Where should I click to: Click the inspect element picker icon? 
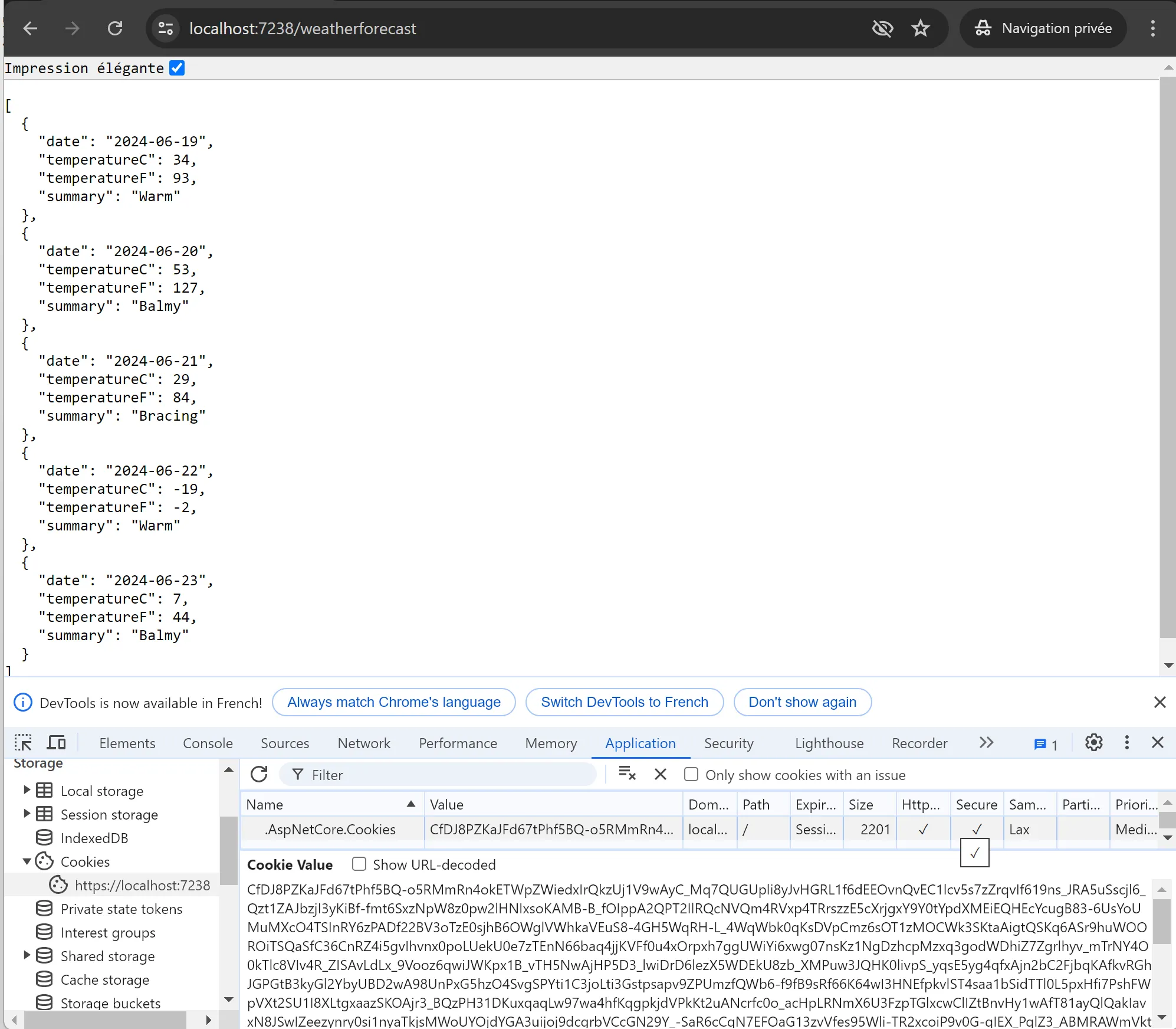(x=24, y=743)
